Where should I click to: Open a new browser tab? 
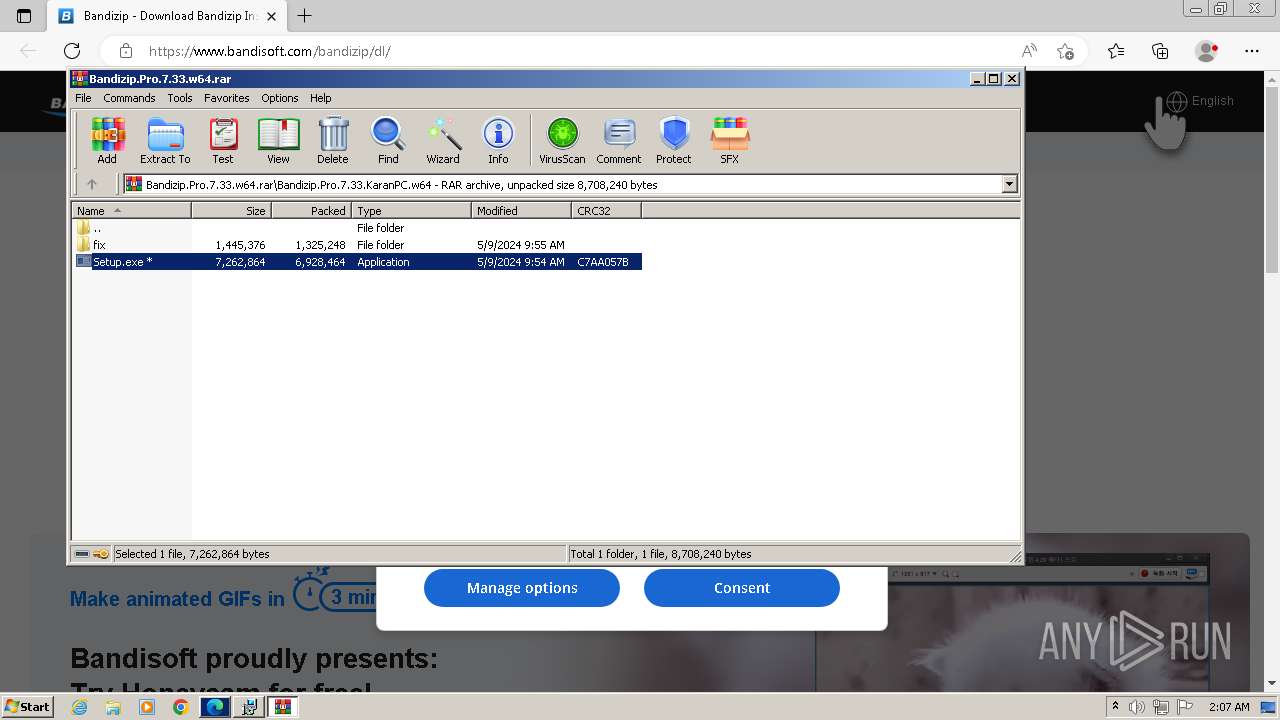pos(305,16)
